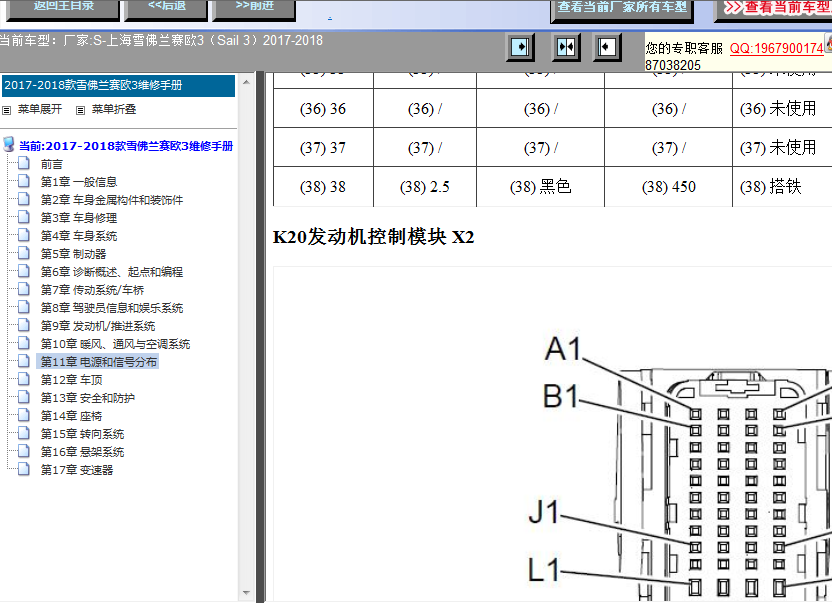Viewport: 832px width, 603px height.
Task: Click the page icon beside 第16章 悬架系统
Action: pos(24,451)
